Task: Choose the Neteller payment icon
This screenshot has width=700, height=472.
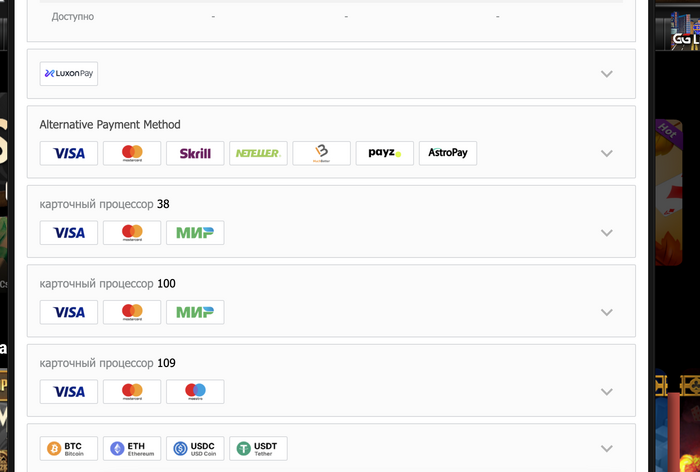Action: click(x=258, y=153)
